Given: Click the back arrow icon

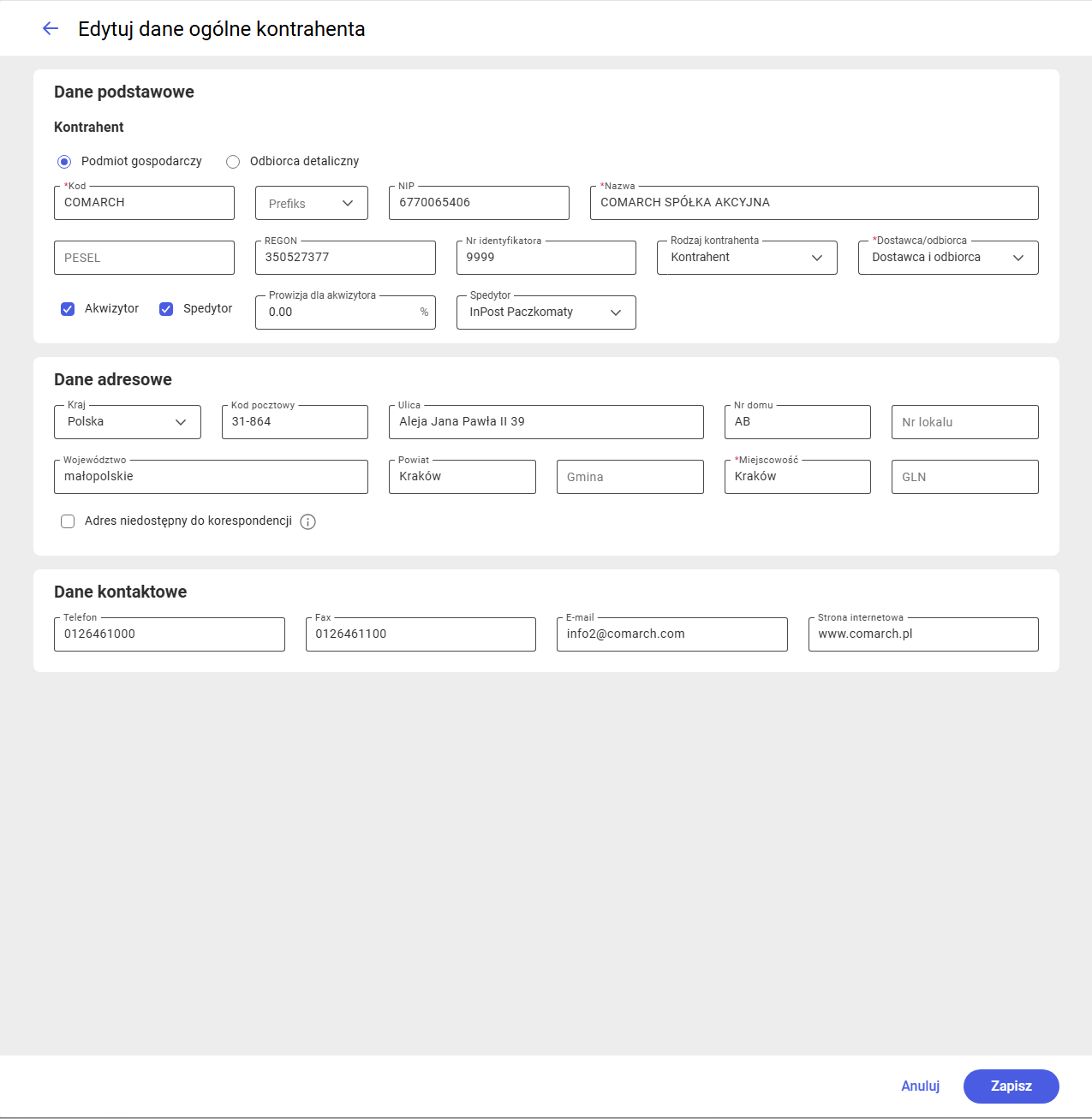Looking at the screenshot, I should pos(51,28).
